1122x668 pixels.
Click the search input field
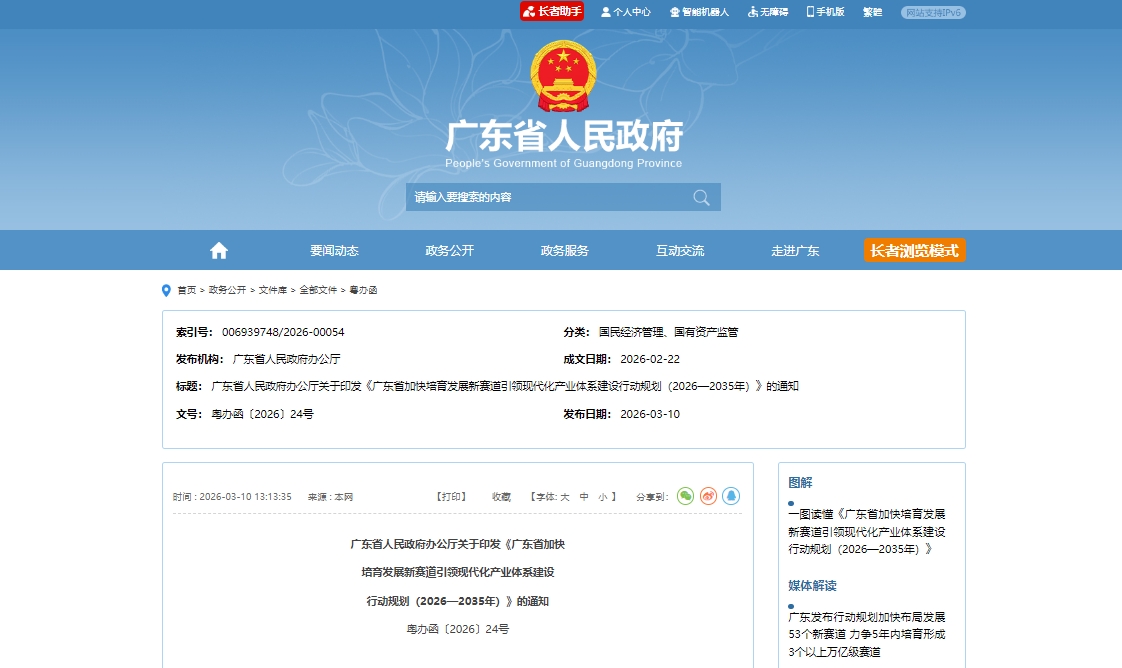point(545,197)
